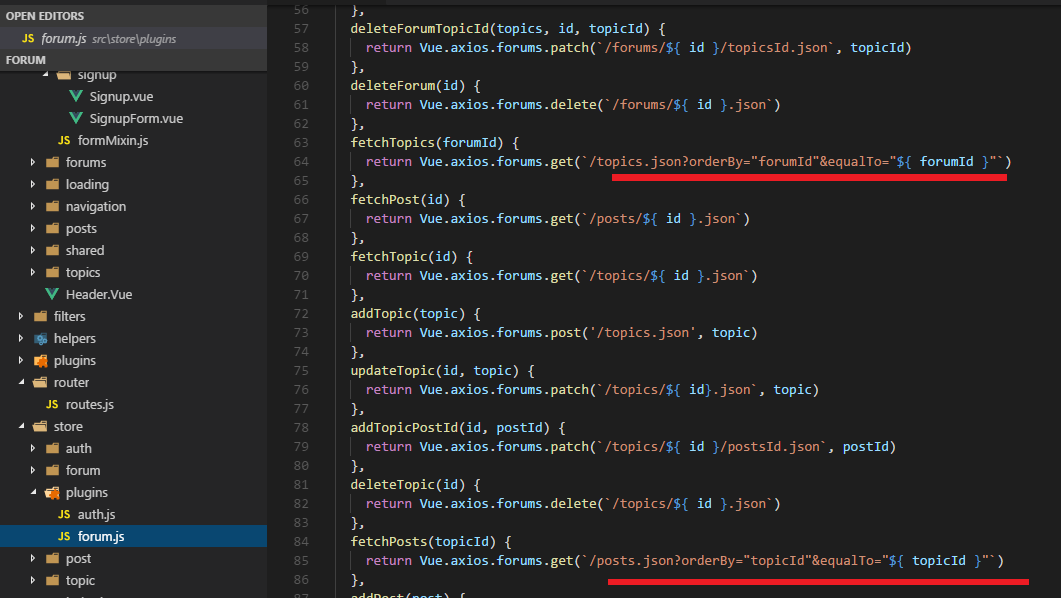Open SignupForm.vue file
The width and height of the screenshot is (1061, 598).
click(136, 118)
